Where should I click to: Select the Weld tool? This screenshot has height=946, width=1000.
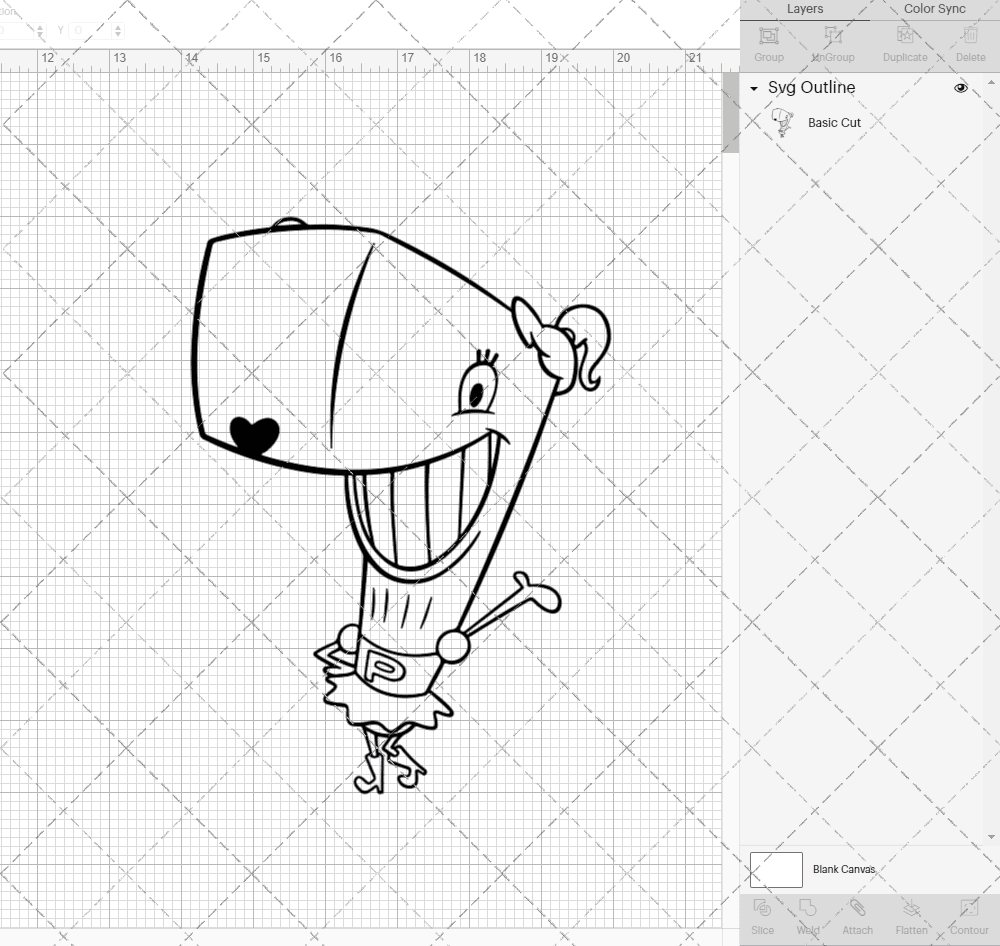pos(807,915)
